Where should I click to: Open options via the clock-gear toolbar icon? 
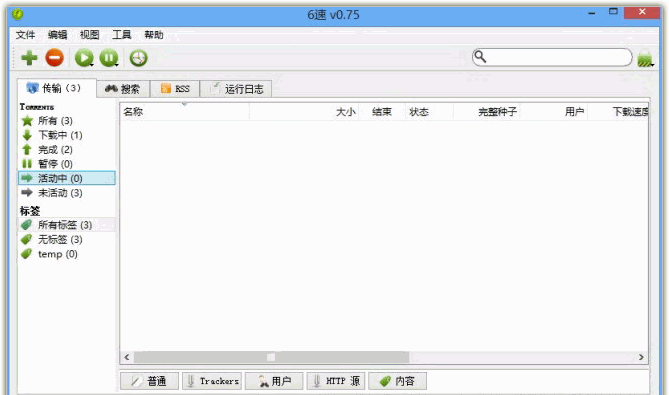tap(139, 58)
